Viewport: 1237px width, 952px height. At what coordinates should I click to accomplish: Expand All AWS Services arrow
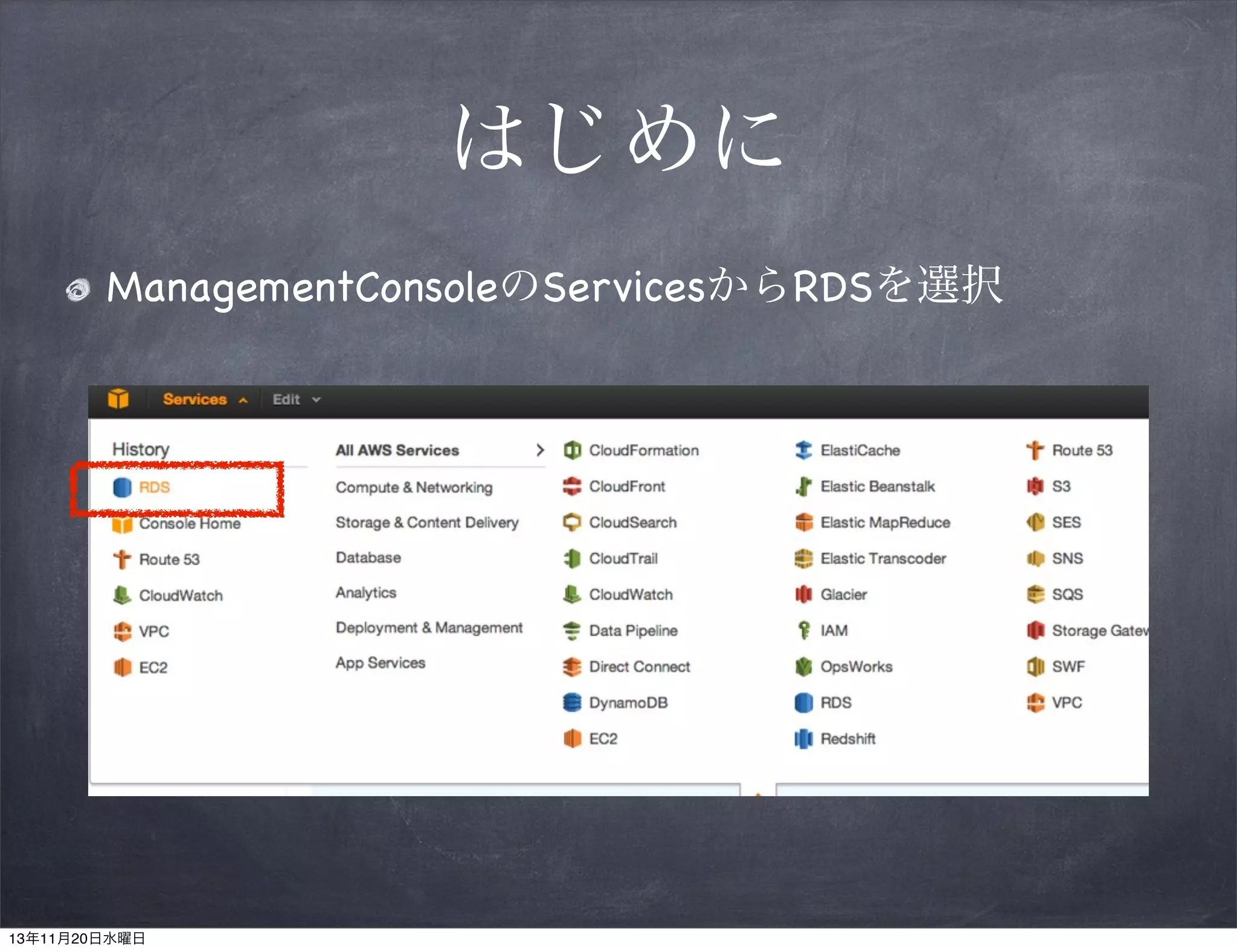pyautogui.click(x=540, y=450)
